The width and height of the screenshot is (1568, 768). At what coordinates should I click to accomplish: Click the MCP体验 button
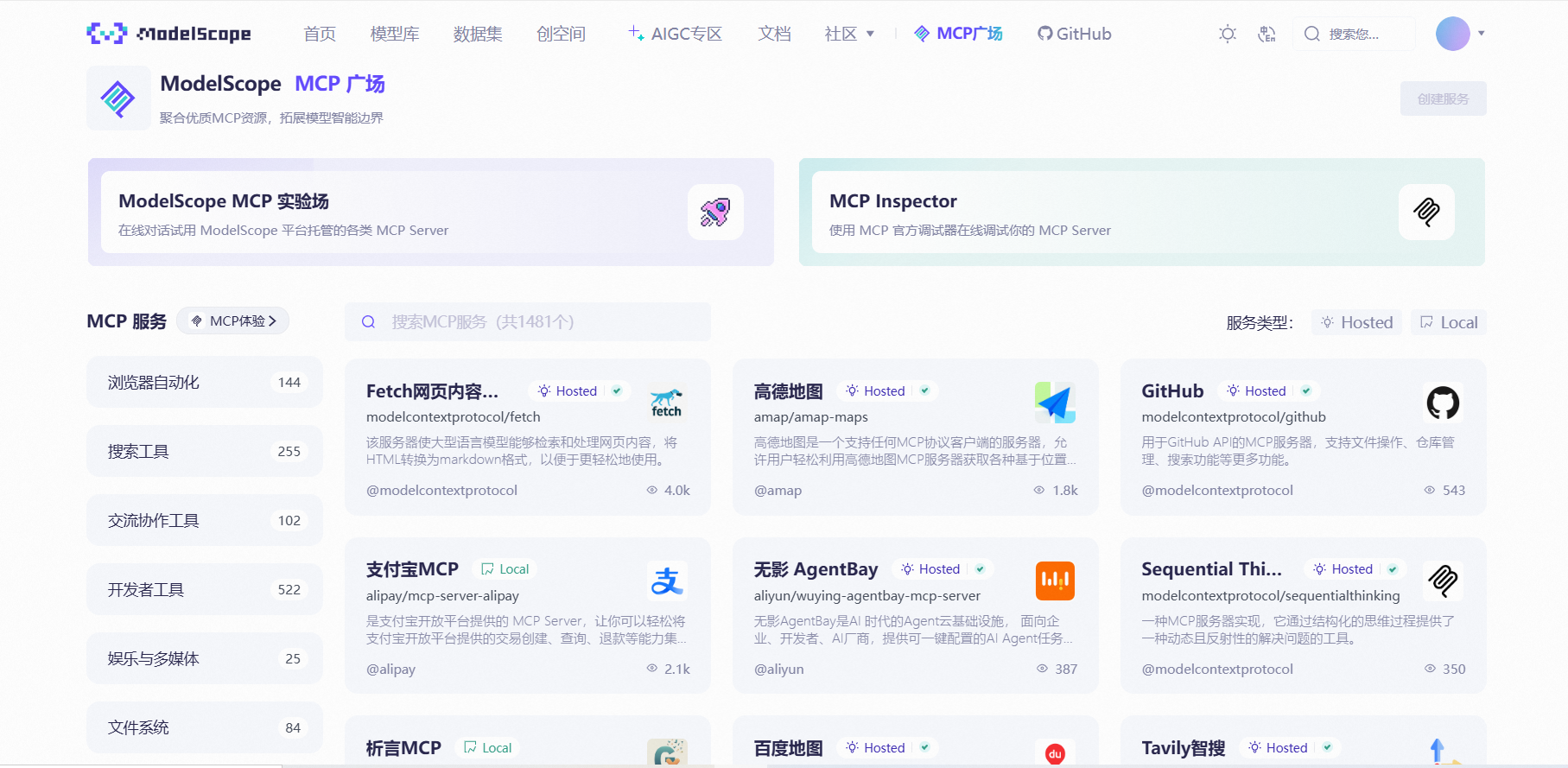coord(233,321)
